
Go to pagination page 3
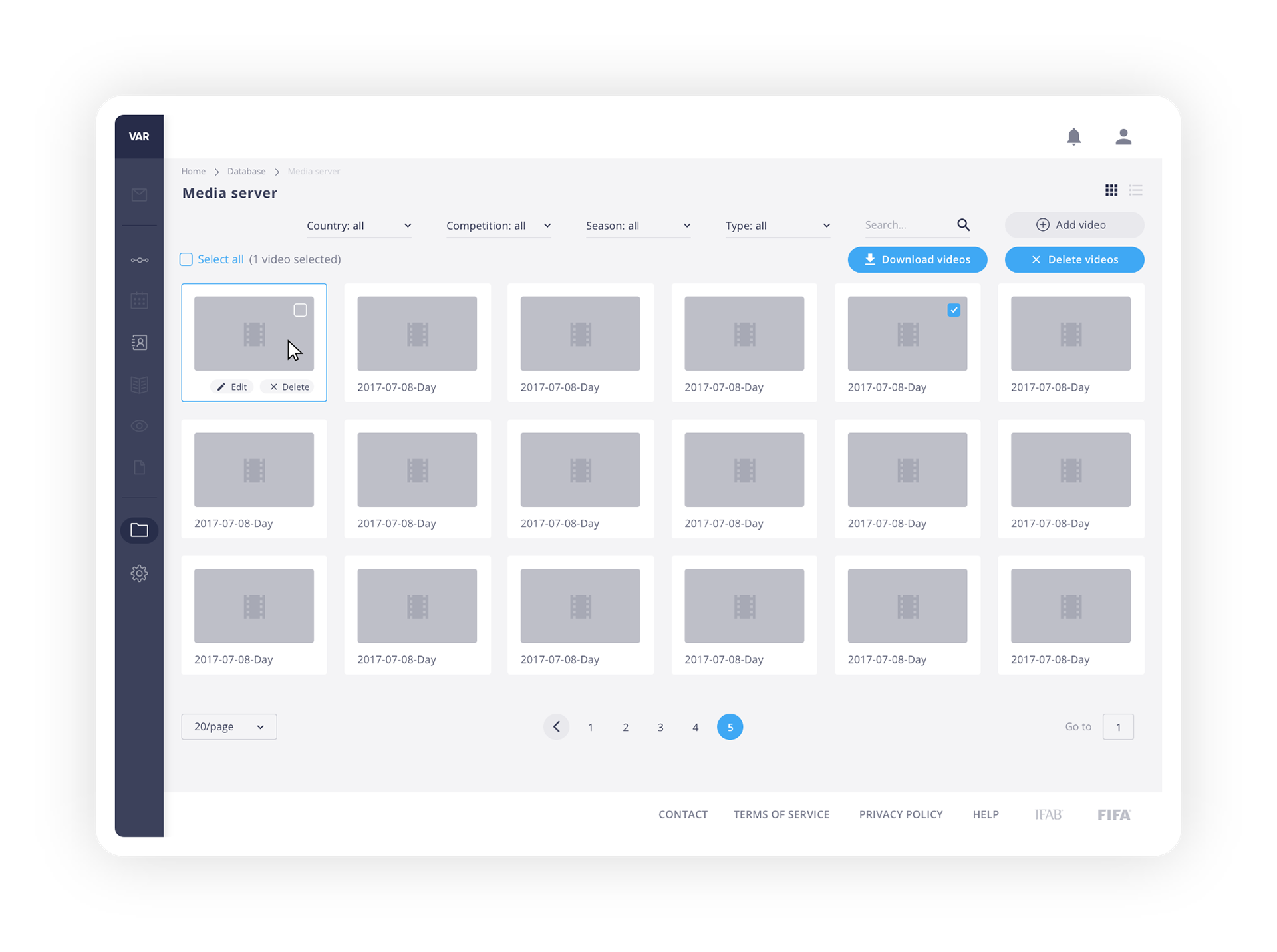660,728
